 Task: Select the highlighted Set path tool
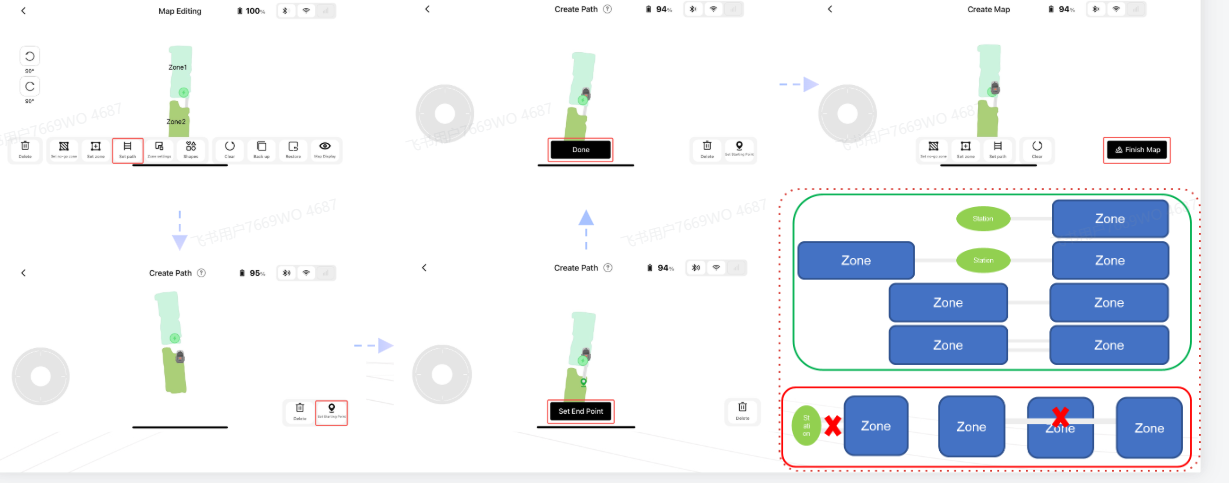pos(128,150)
